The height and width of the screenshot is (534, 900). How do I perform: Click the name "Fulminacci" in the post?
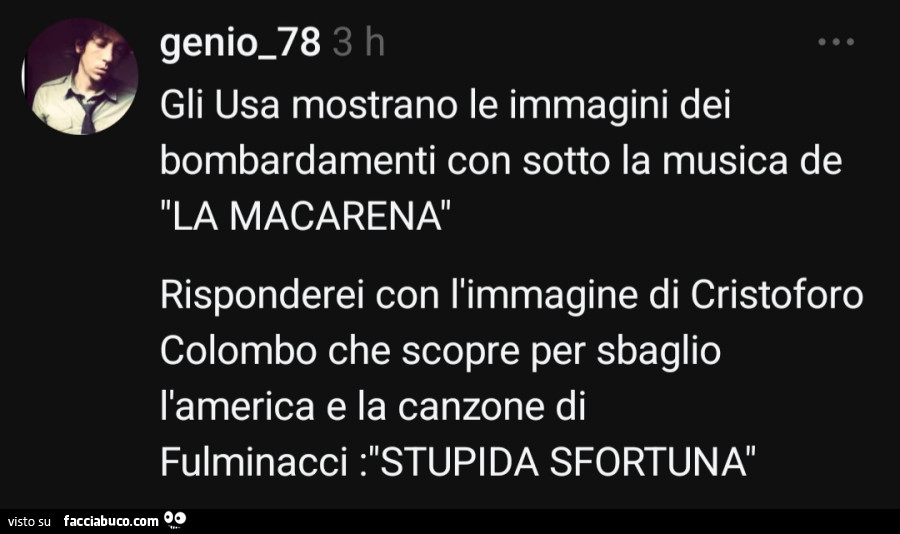coord(253,462)
